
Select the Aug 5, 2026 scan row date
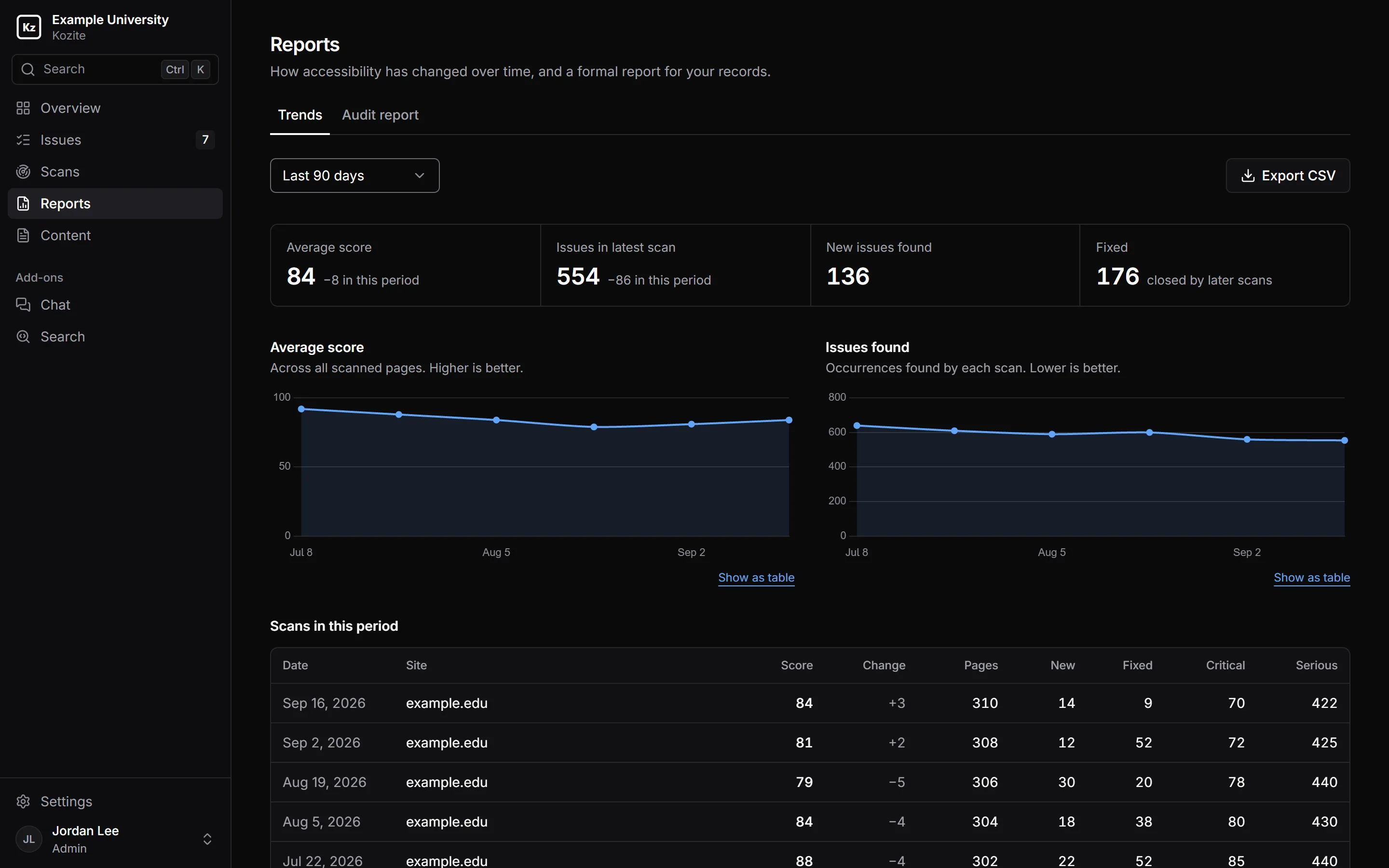point(321,822)
